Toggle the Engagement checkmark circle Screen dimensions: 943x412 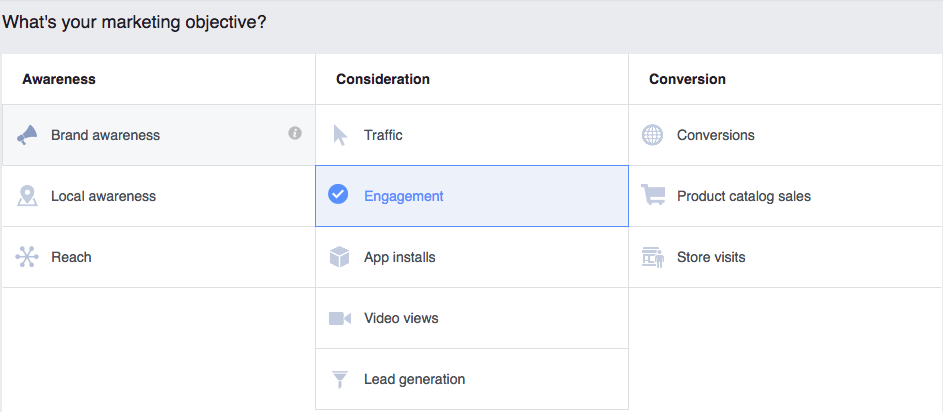(x=338, y=194)
